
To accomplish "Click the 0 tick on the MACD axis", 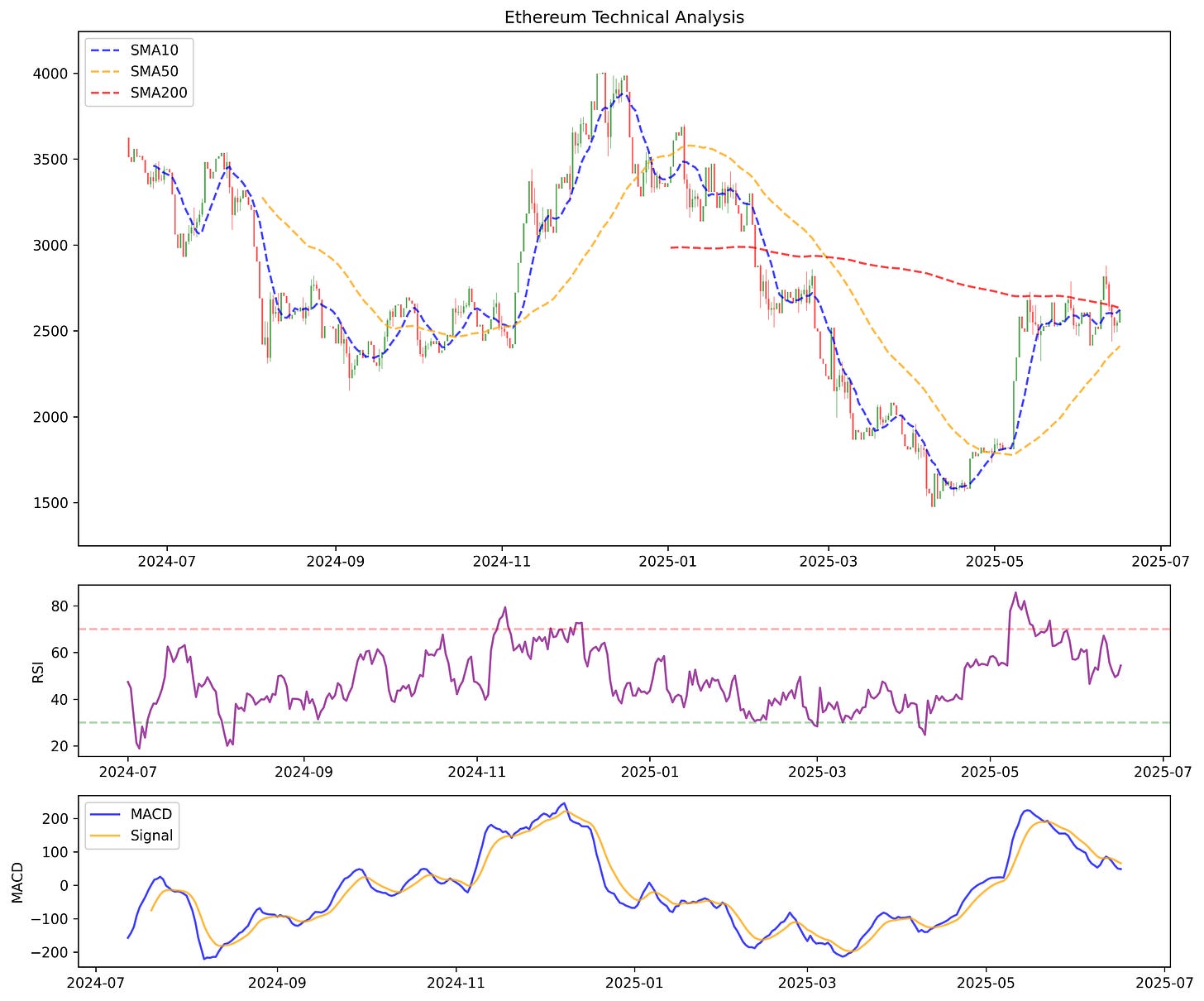I will tap(64, 886).
